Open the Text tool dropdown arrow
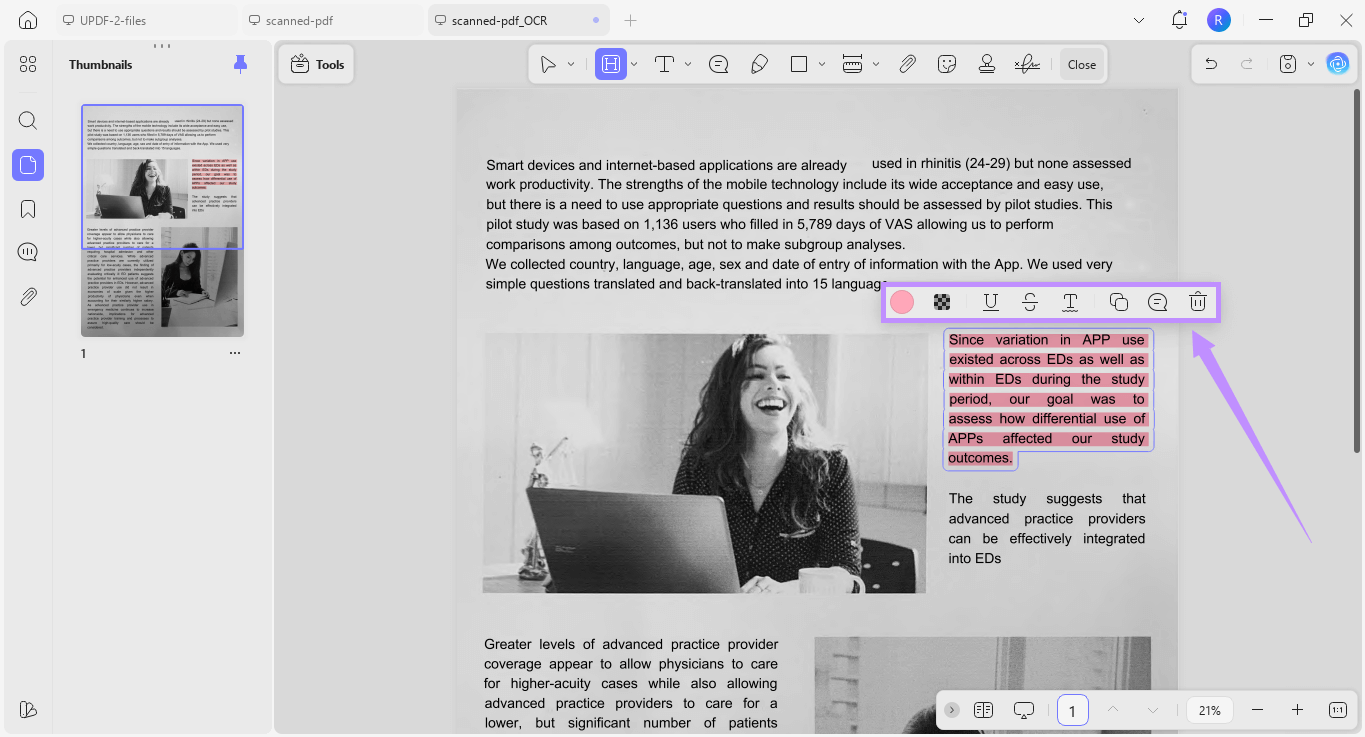This screenshot has height=737, width=1365. click(x=686, y=63)
